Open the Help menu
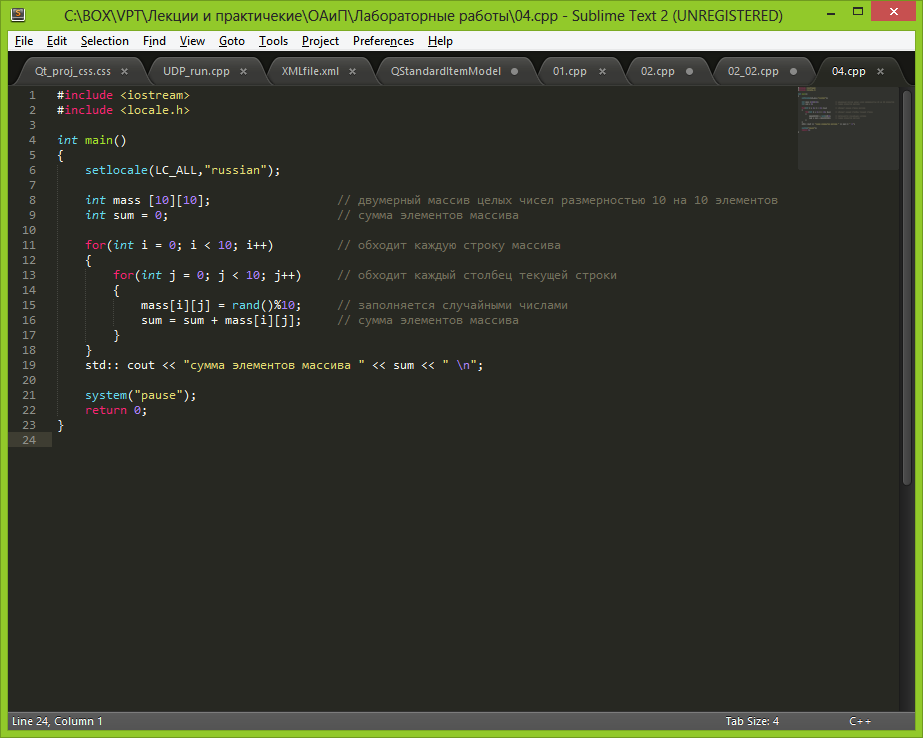 point(440,41)
